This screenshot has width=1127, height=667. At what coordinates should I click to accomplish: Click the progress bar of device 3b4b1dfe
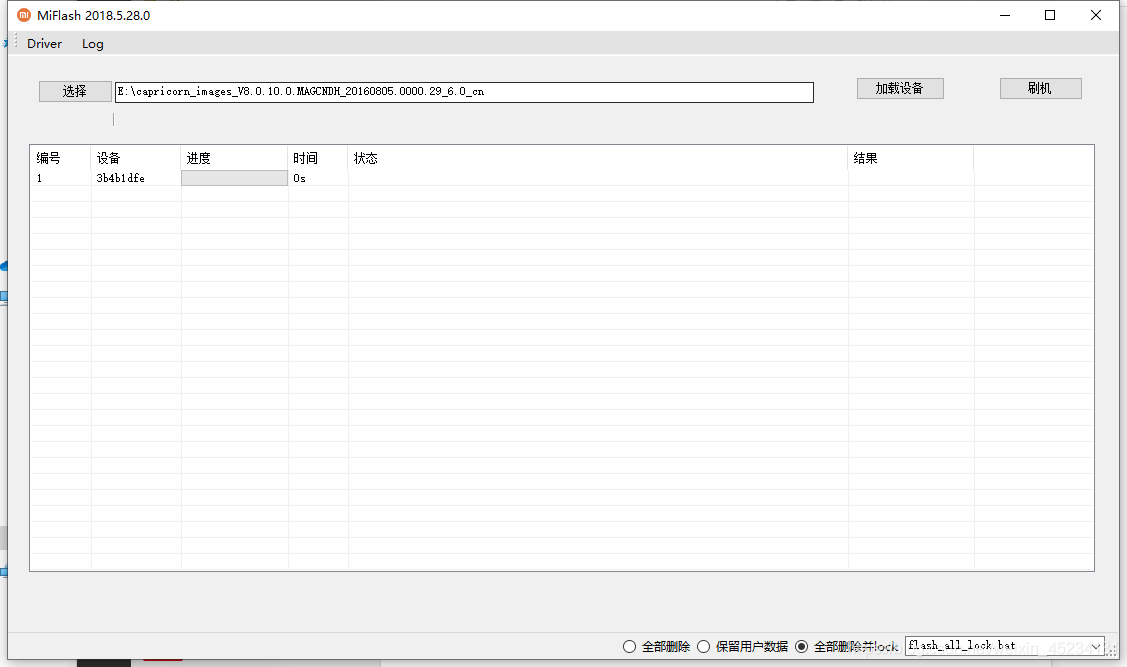(234, 178)
